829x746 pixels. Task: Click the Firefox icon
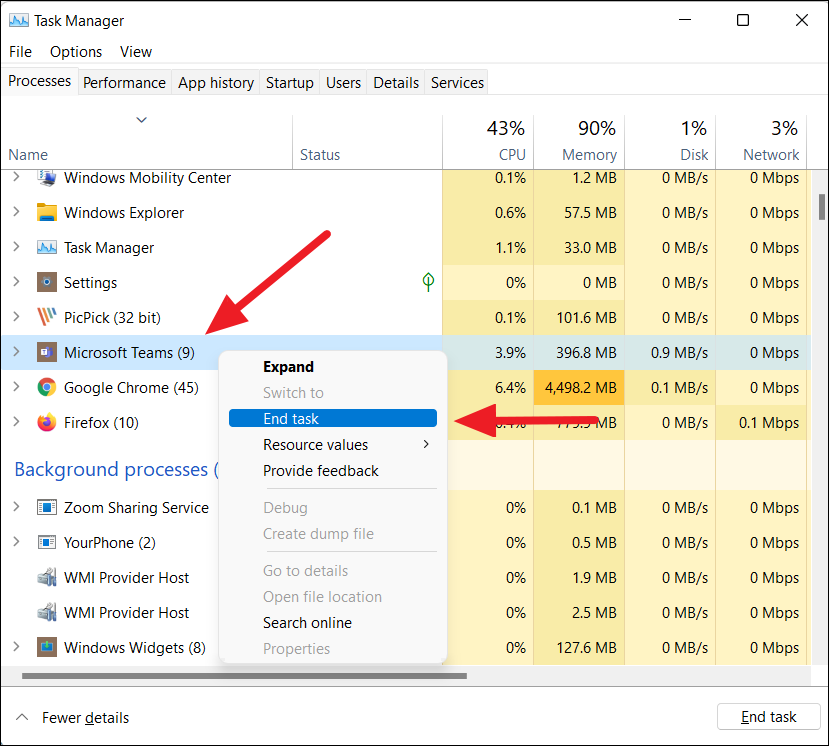47,422
